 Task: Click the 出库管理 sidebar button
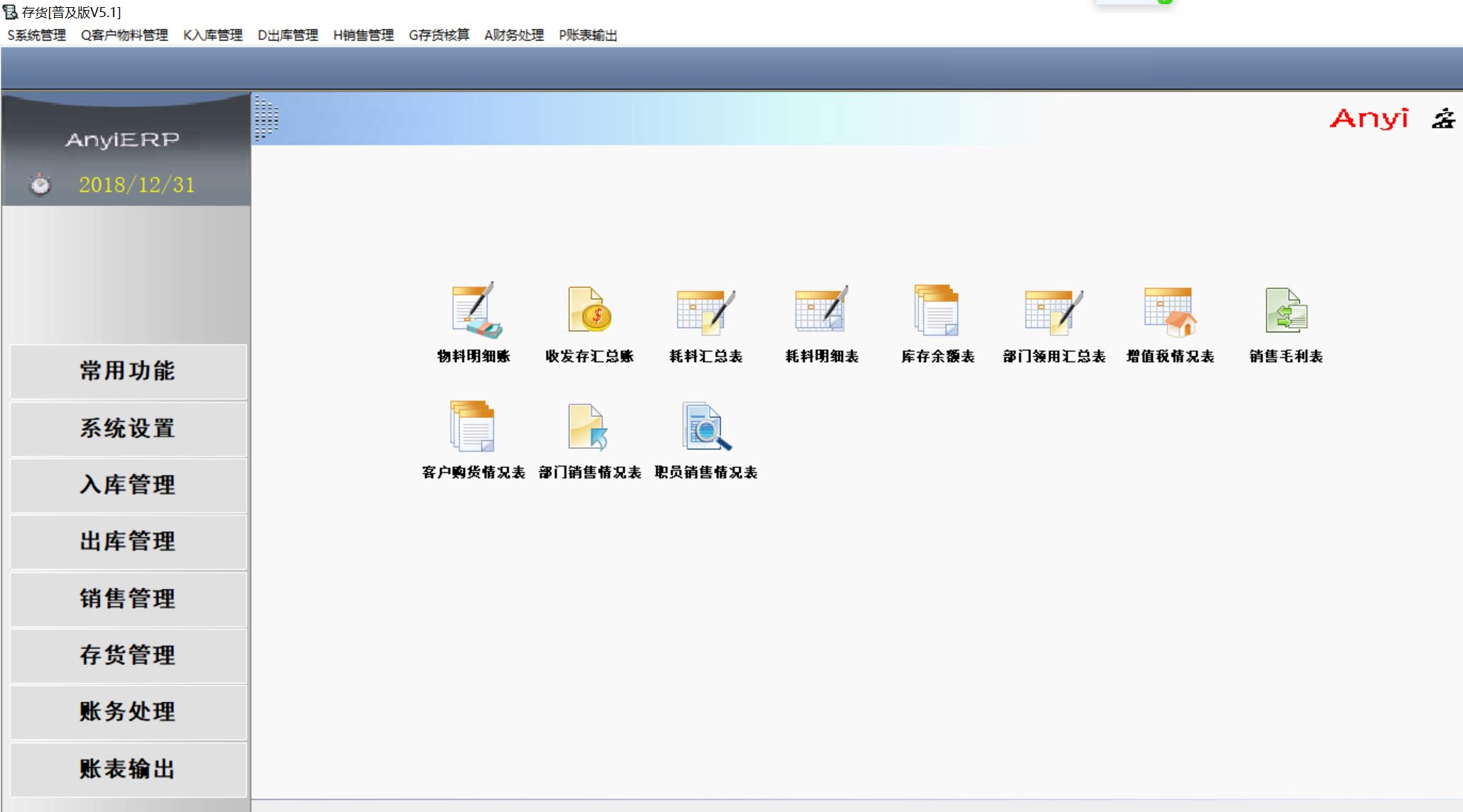(x=128, y=542)
